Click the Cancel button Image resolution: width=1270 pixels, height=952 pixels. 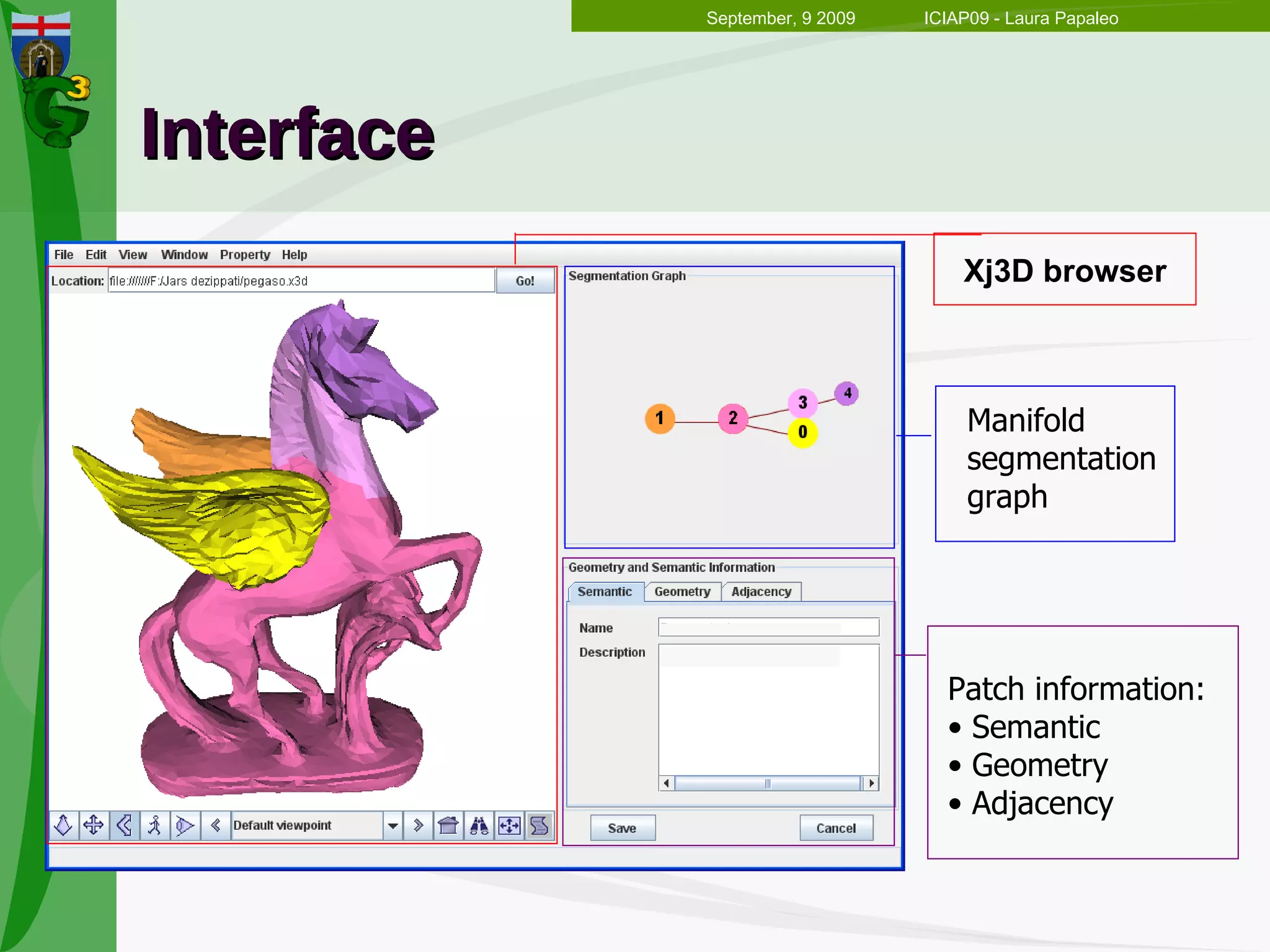click(836, 828)
